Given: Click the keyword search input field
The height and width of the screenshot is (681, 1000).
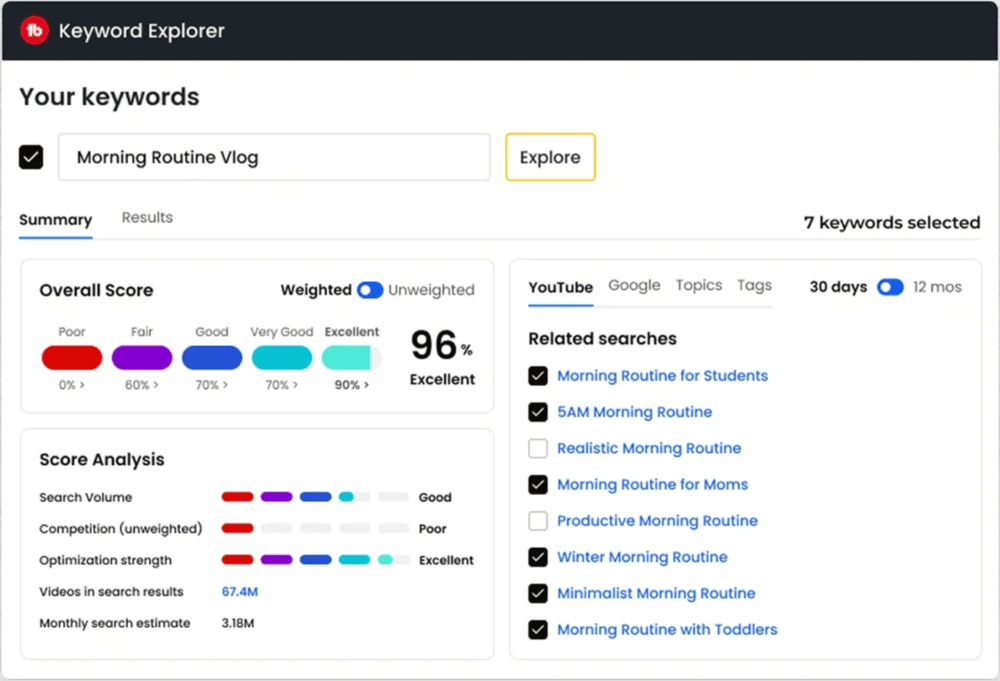Looking at the screenshot, I should 274,157.
